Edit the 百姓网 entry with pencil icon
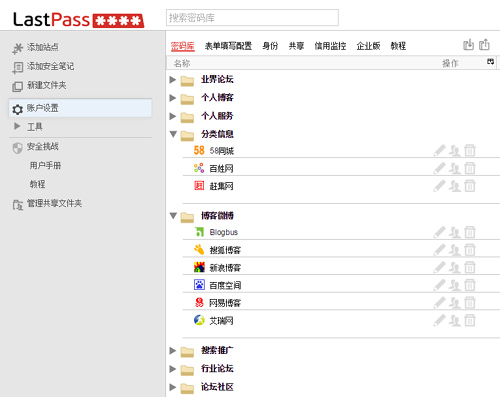This screenshot has height=397, width=500. coord(439,168)
